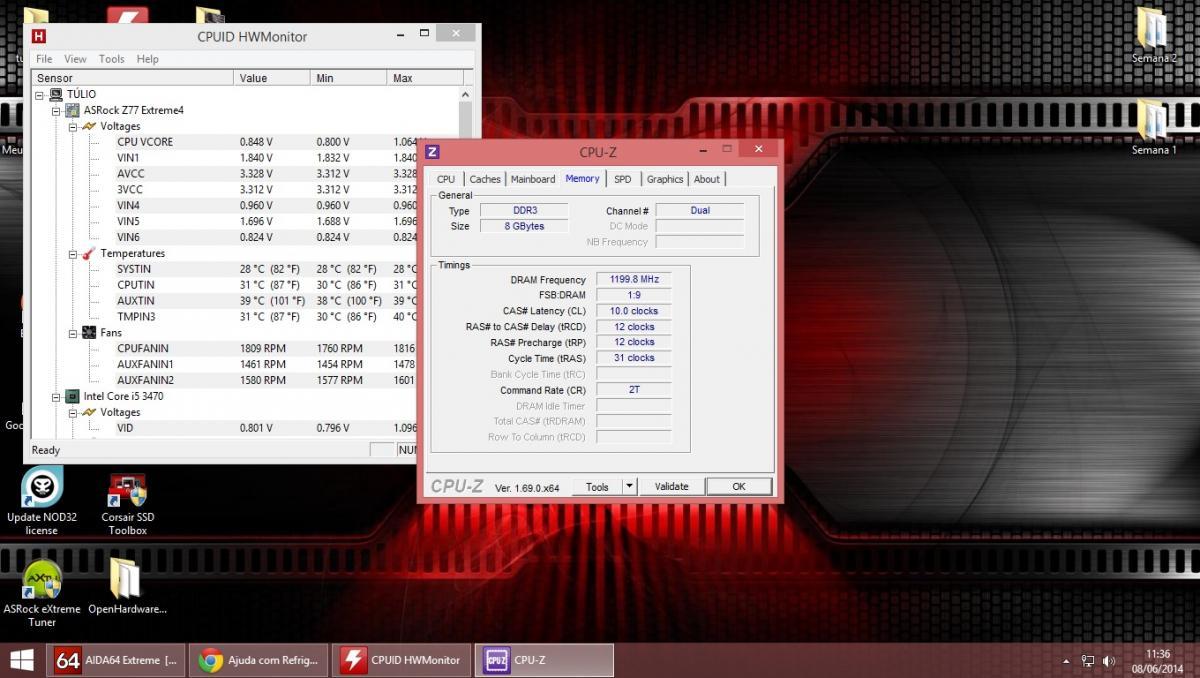Click the HWMonitor title bar app icon

pos(39,36)
